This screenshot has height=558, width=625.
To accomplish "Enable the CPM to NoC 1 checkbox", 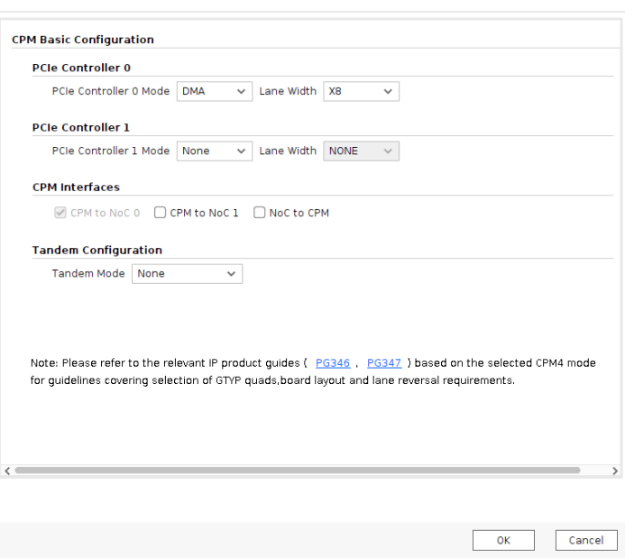I will [x=160, y=213].
